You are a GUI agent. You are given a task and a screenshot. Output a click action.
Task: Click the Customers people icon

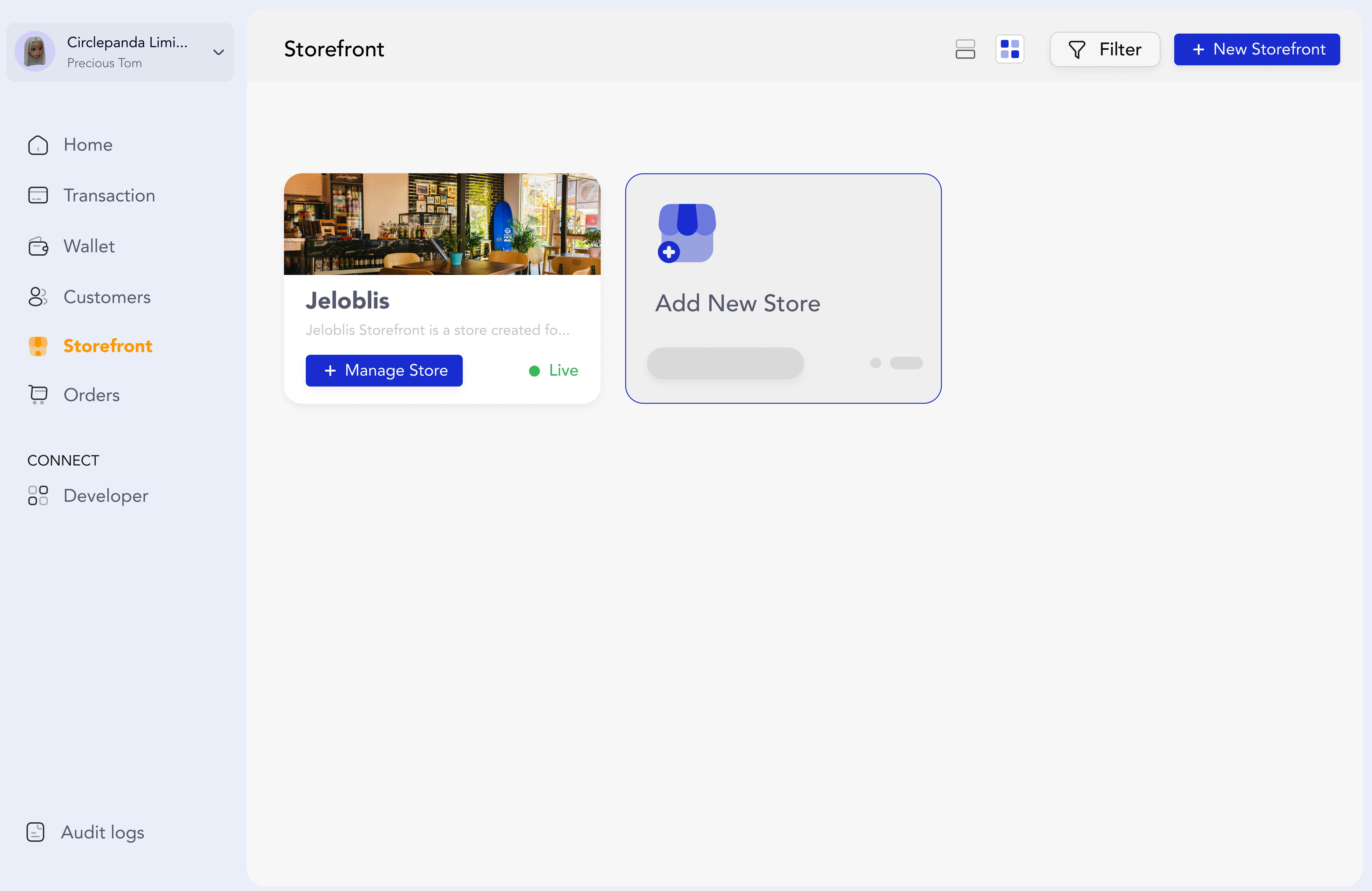38,297
